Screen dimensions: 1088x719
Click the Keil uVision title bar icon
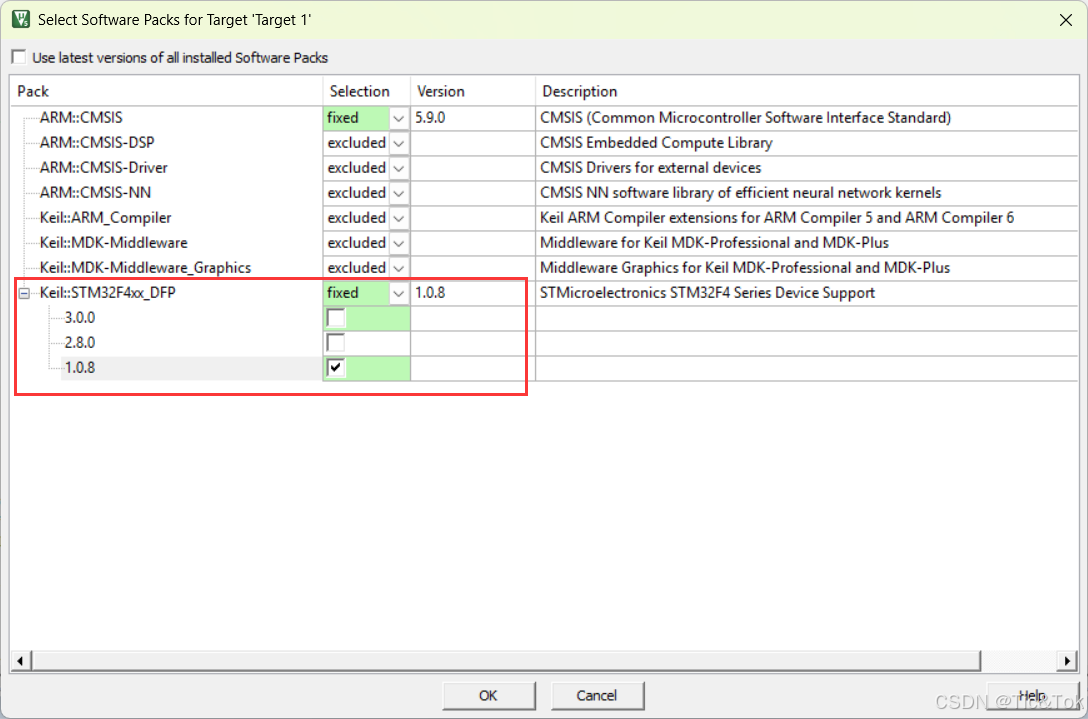click(x=21, y=19)
